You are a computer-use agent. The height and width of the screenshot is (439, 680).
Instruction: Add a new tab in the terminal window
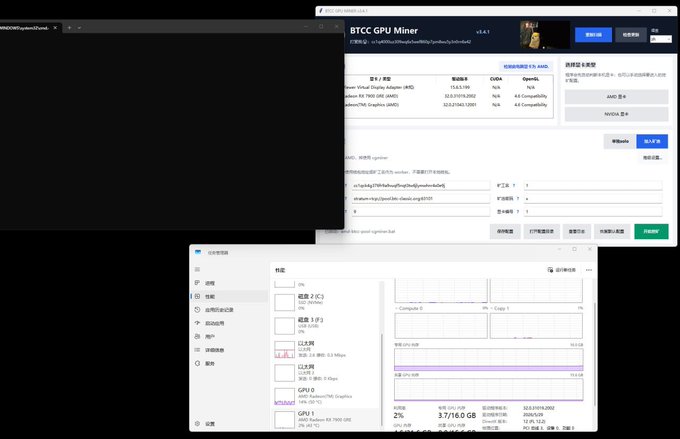click(69, 27)
